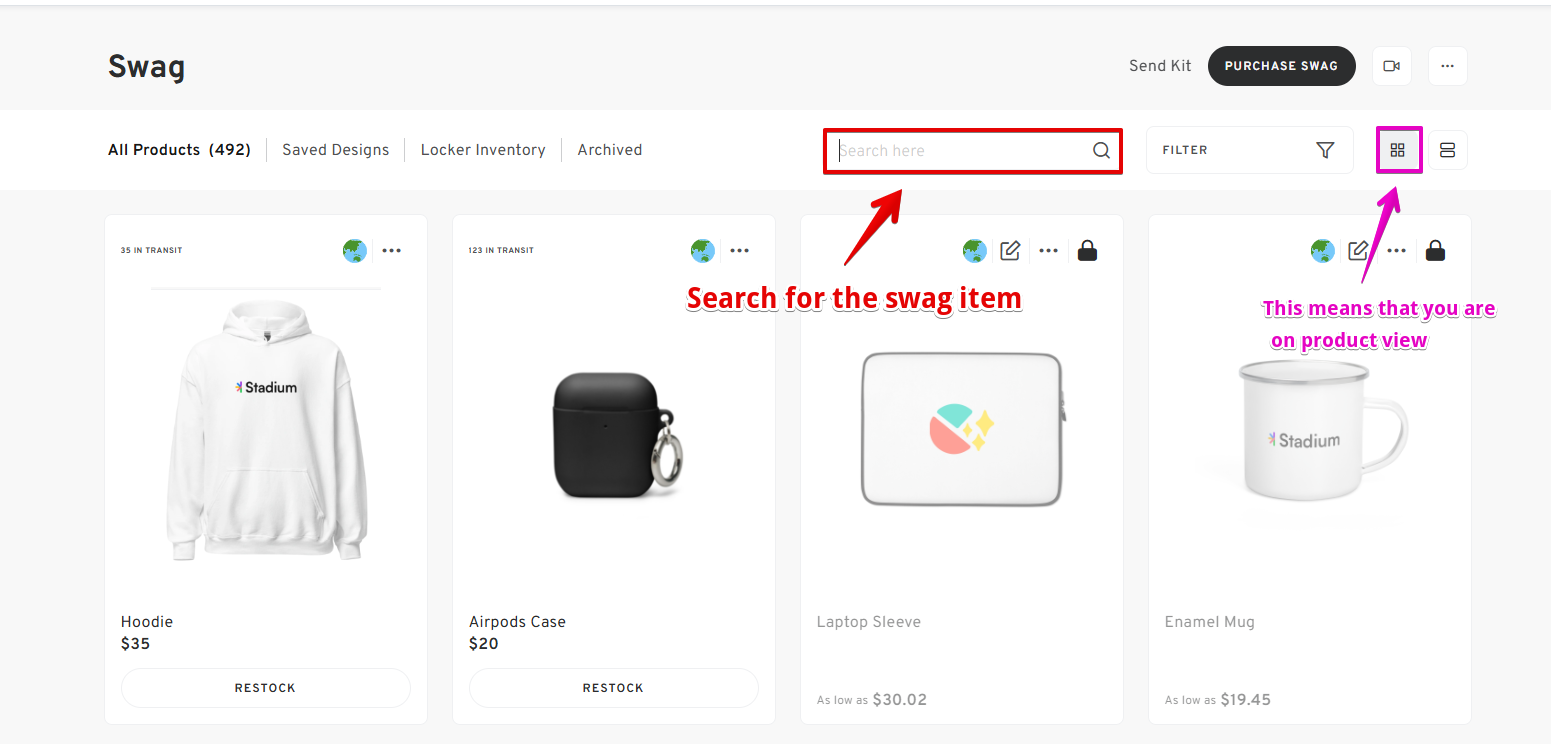The image size is (1551, 744).
Task: Click the Purchase Swag button
Action: pos(1281,66)
